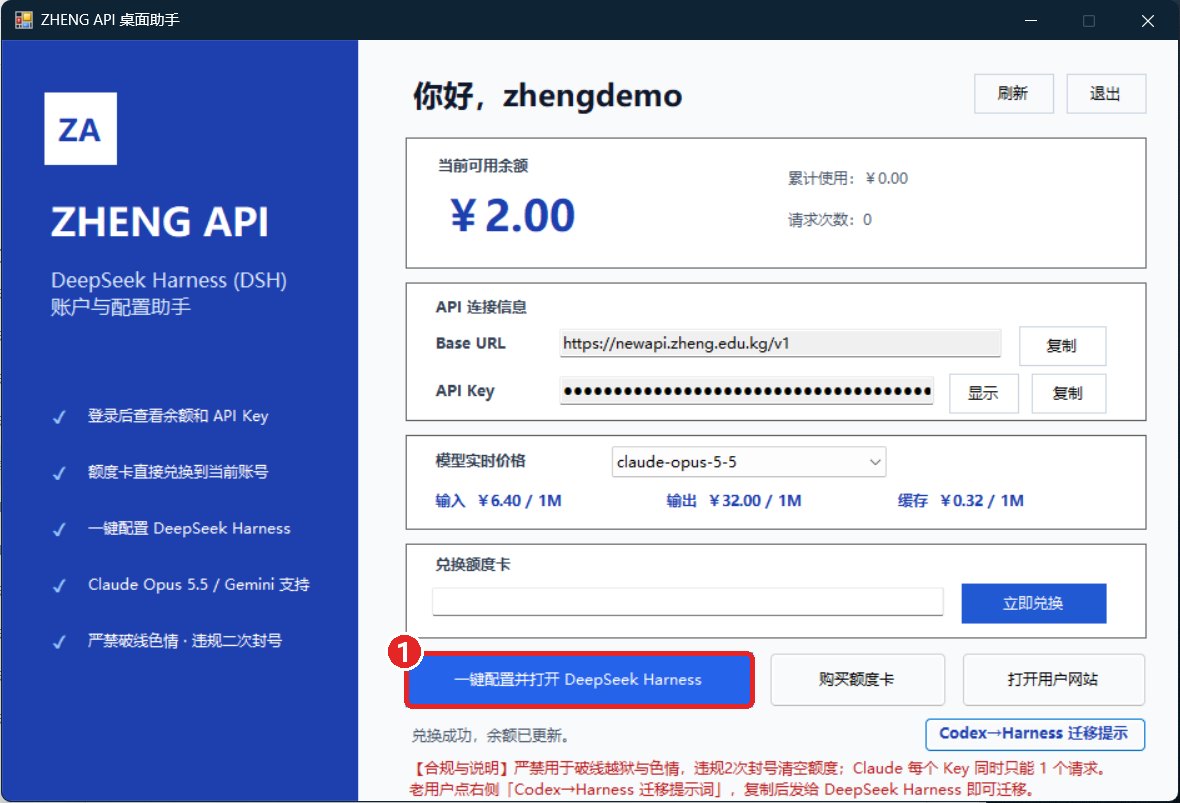Click the balance amount ¥2.00
Image resolution: width=1180 pixels, height=803 pixels.
[512, 215]
